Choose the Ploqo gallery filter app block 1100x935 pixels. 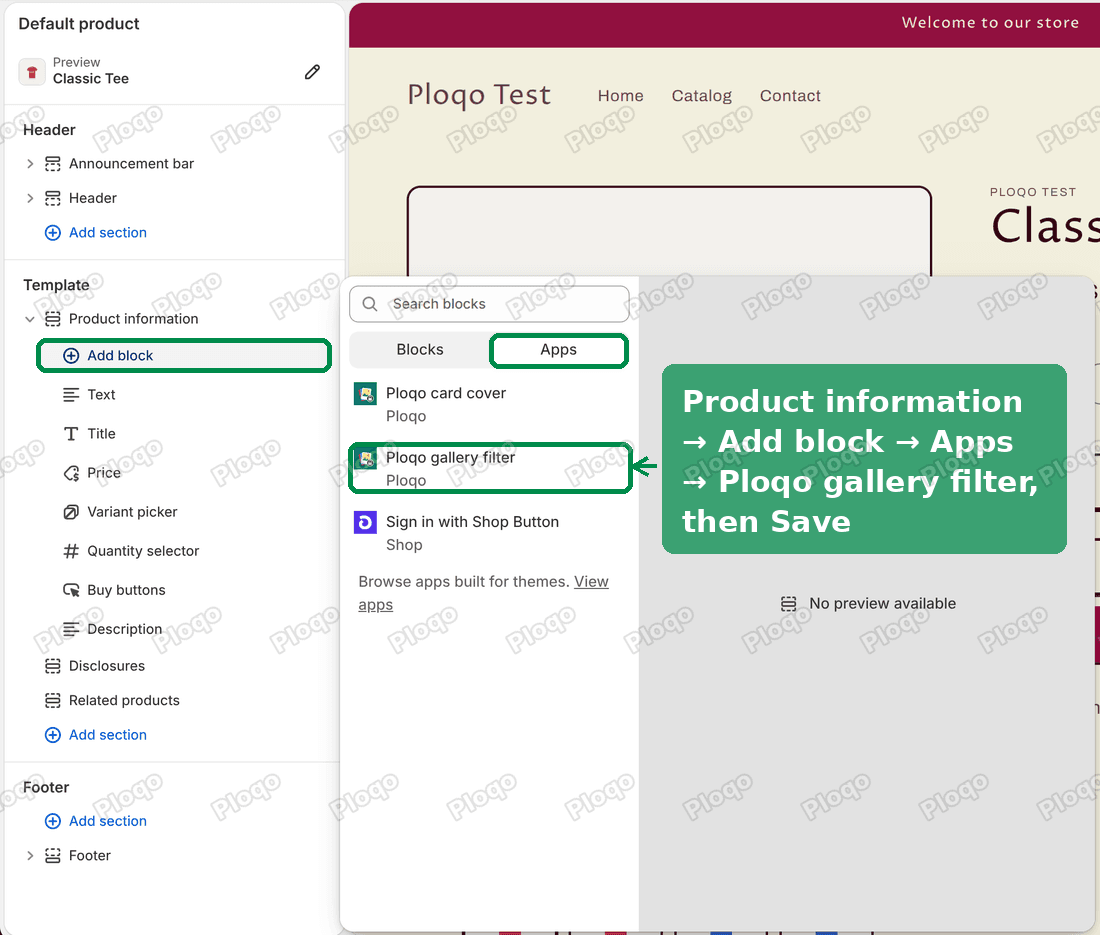pyautogui.click(x=490, y=469)
